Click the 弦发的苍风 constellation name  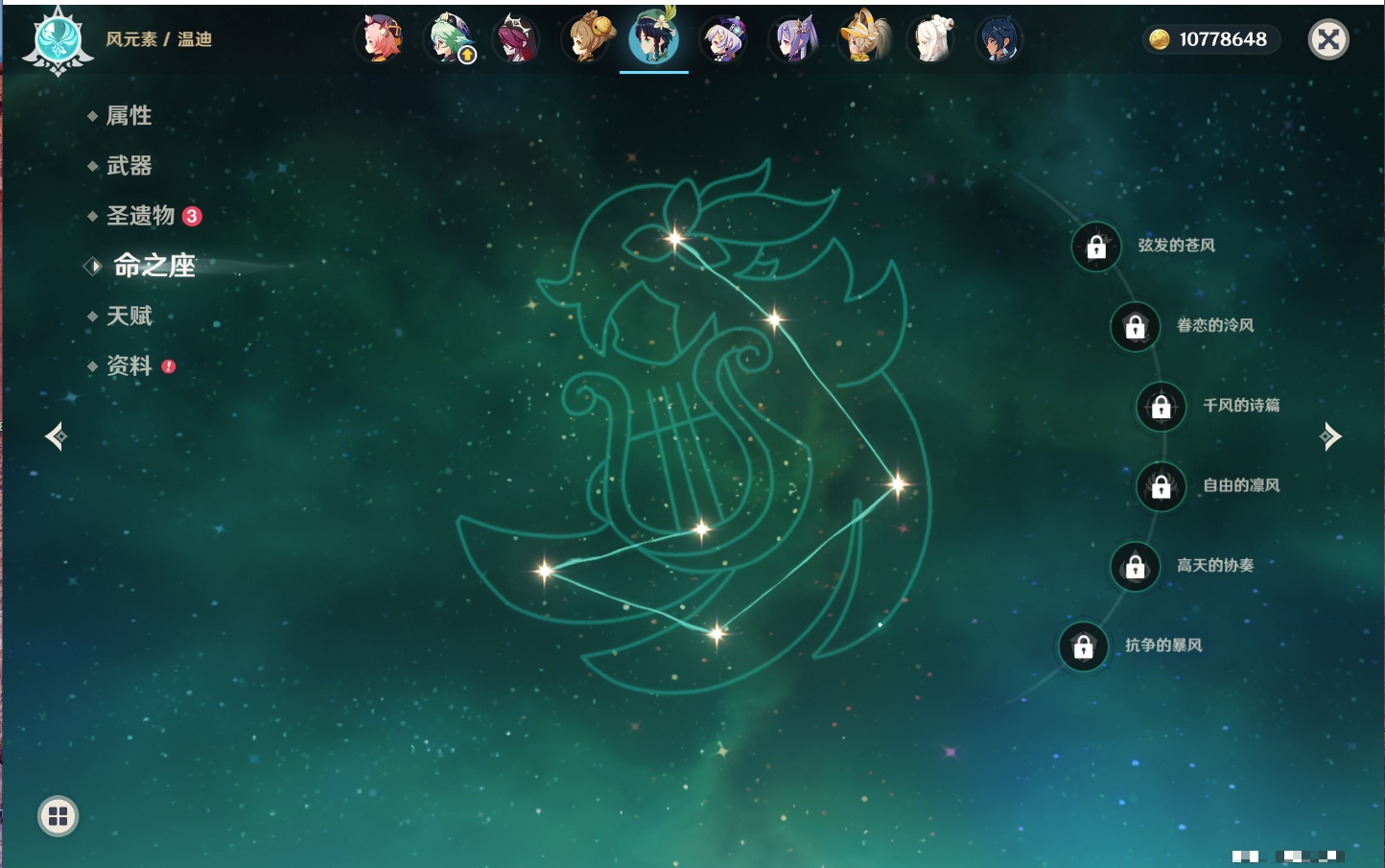tap(1177, 246)
